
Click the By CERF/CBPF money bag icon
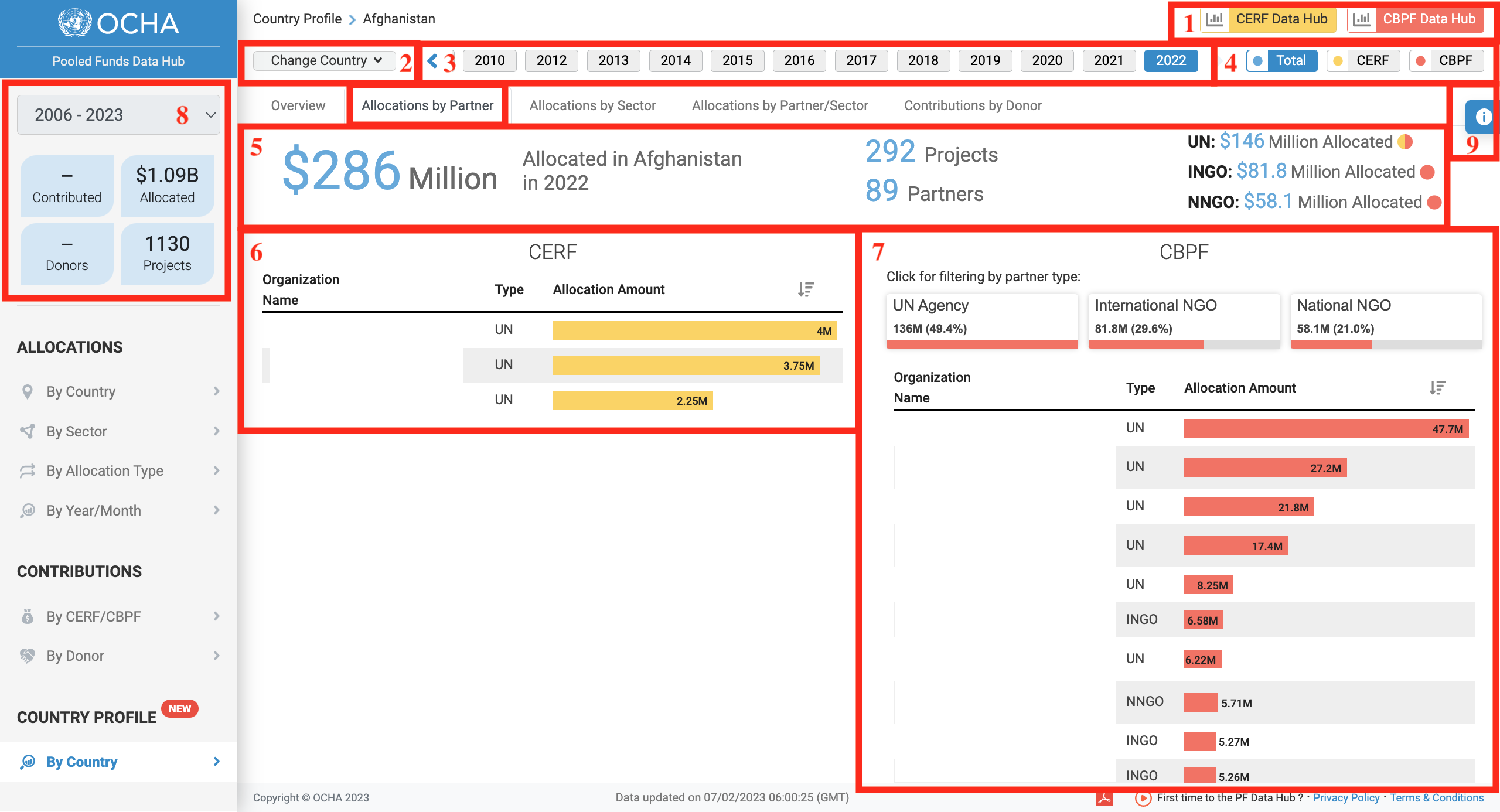(x=27, y=616)
